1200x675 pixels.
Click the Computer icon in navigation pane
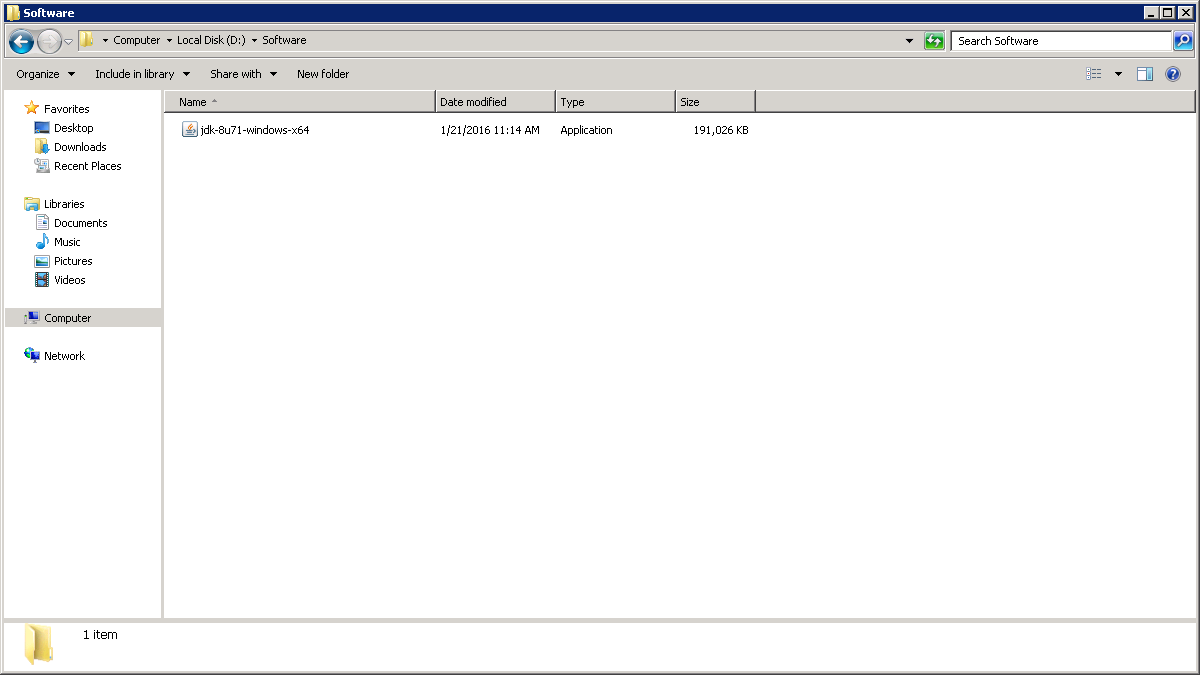[32, 318]
